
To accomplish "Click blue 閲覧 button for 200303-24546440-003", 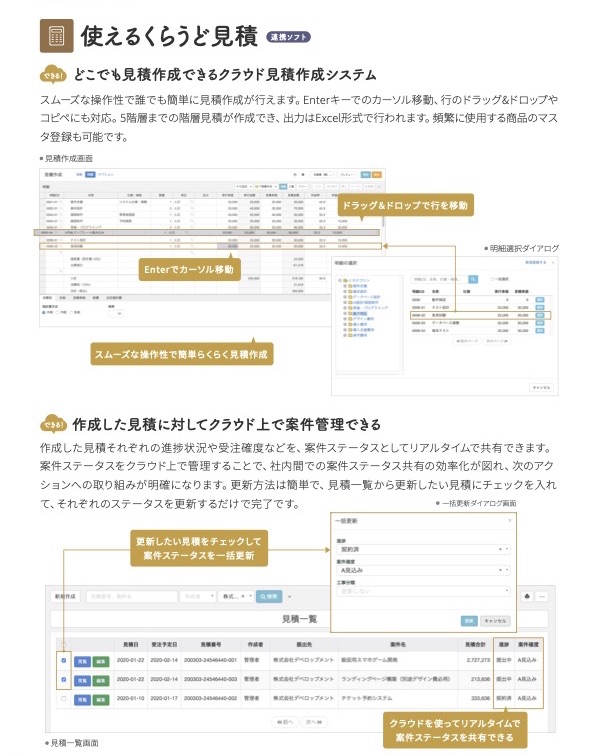I will point(82,680).
